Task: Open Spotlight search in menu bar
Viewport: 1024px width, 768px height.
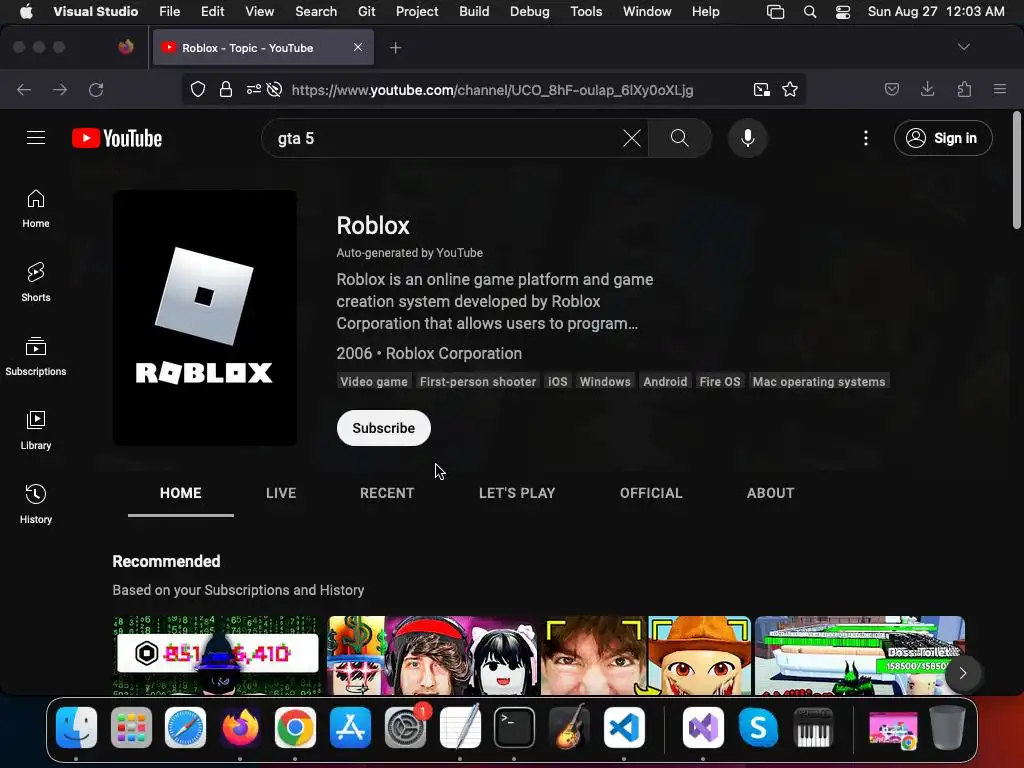Action: point(810,12)
